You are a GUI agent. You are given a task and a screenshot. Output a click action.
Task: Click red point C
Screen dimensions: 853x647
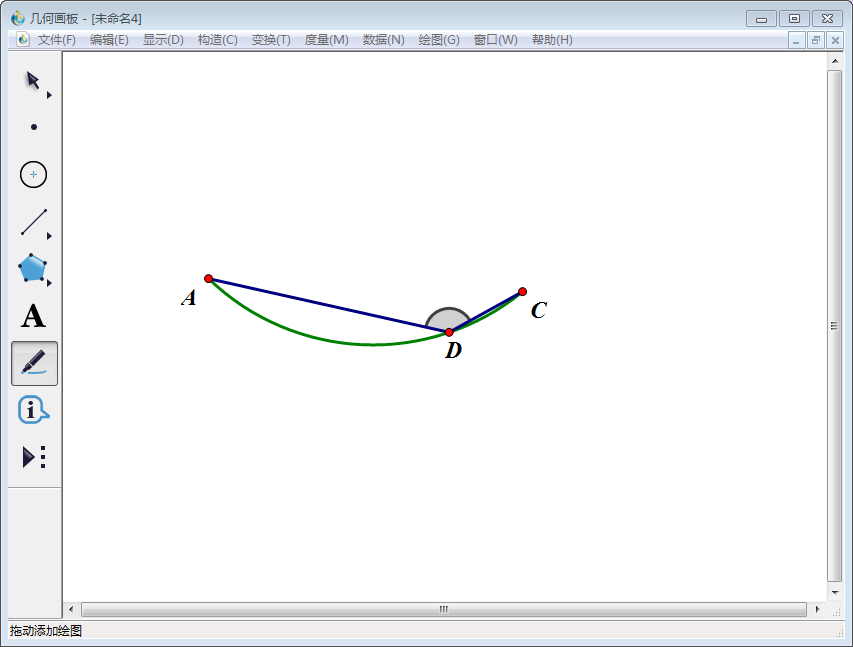(x=522, y=292)
